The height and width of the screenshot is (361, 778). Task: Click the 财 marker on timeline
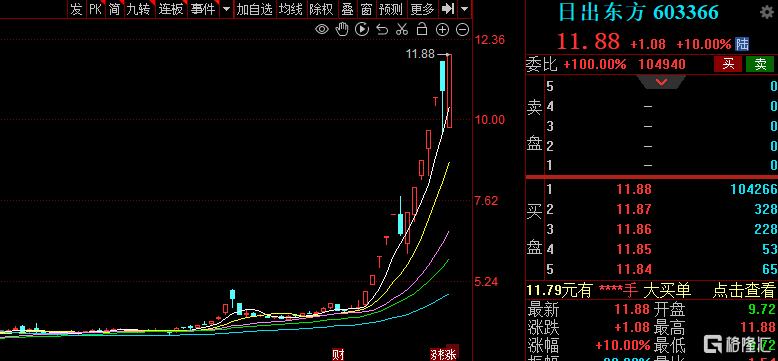[x=338, y=355]
